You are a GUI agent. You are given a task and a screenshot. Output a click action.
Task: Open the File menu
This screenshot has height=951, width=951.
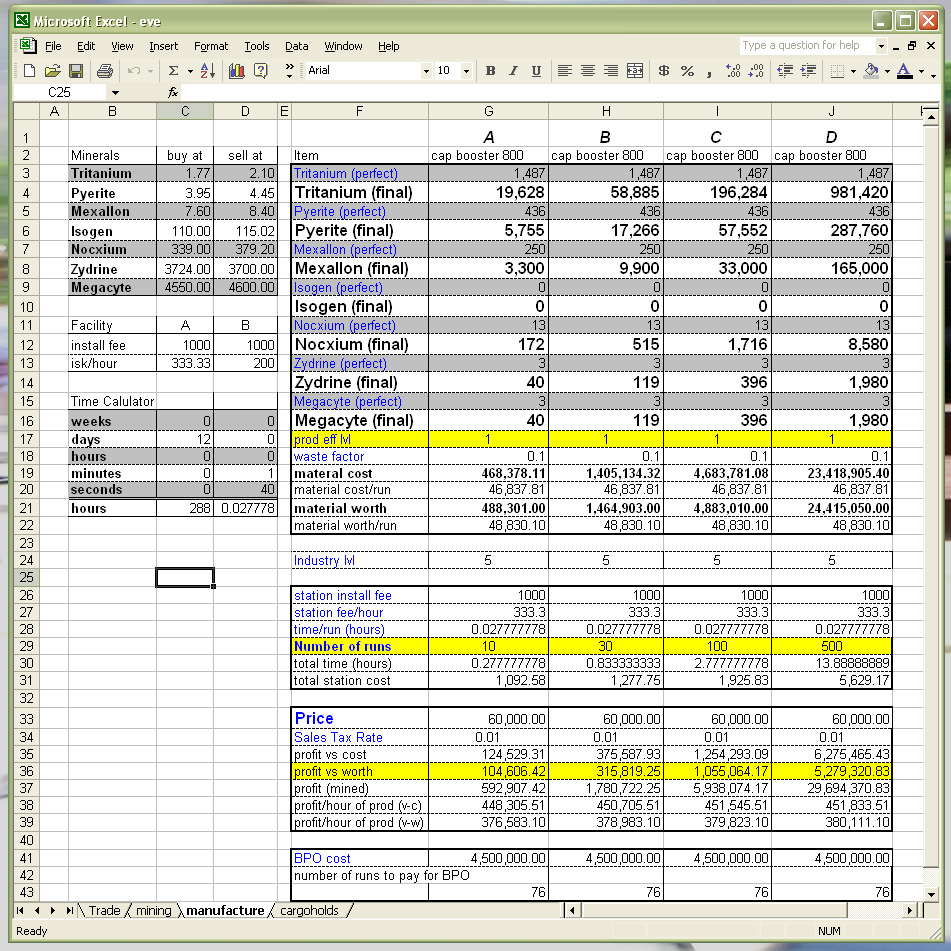pos(53,46)
